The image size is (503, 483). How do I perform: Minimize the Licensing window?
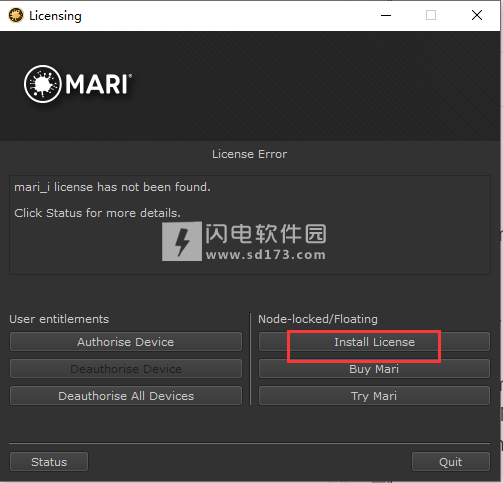[386, 15]
